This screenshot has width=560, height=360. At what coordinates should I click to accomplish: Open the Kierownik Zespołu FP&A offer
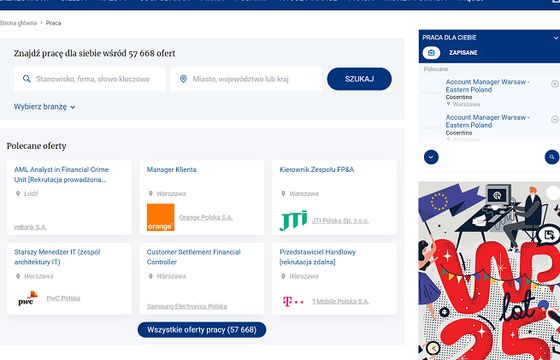pyautogui.click(x=317, y=170)
